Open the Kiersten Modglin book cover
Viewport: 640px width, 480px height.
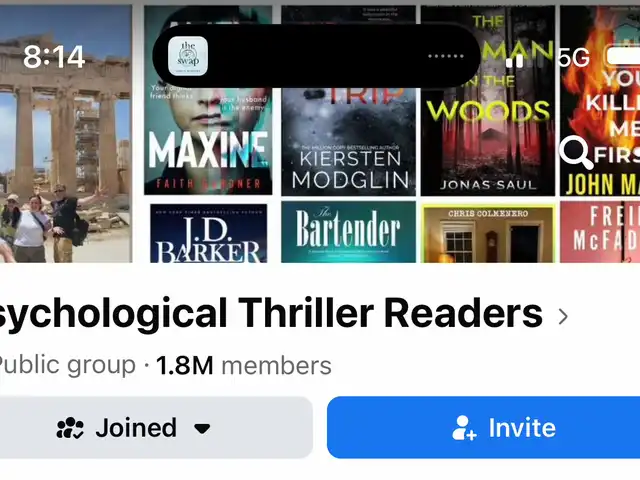click(349, 100)
